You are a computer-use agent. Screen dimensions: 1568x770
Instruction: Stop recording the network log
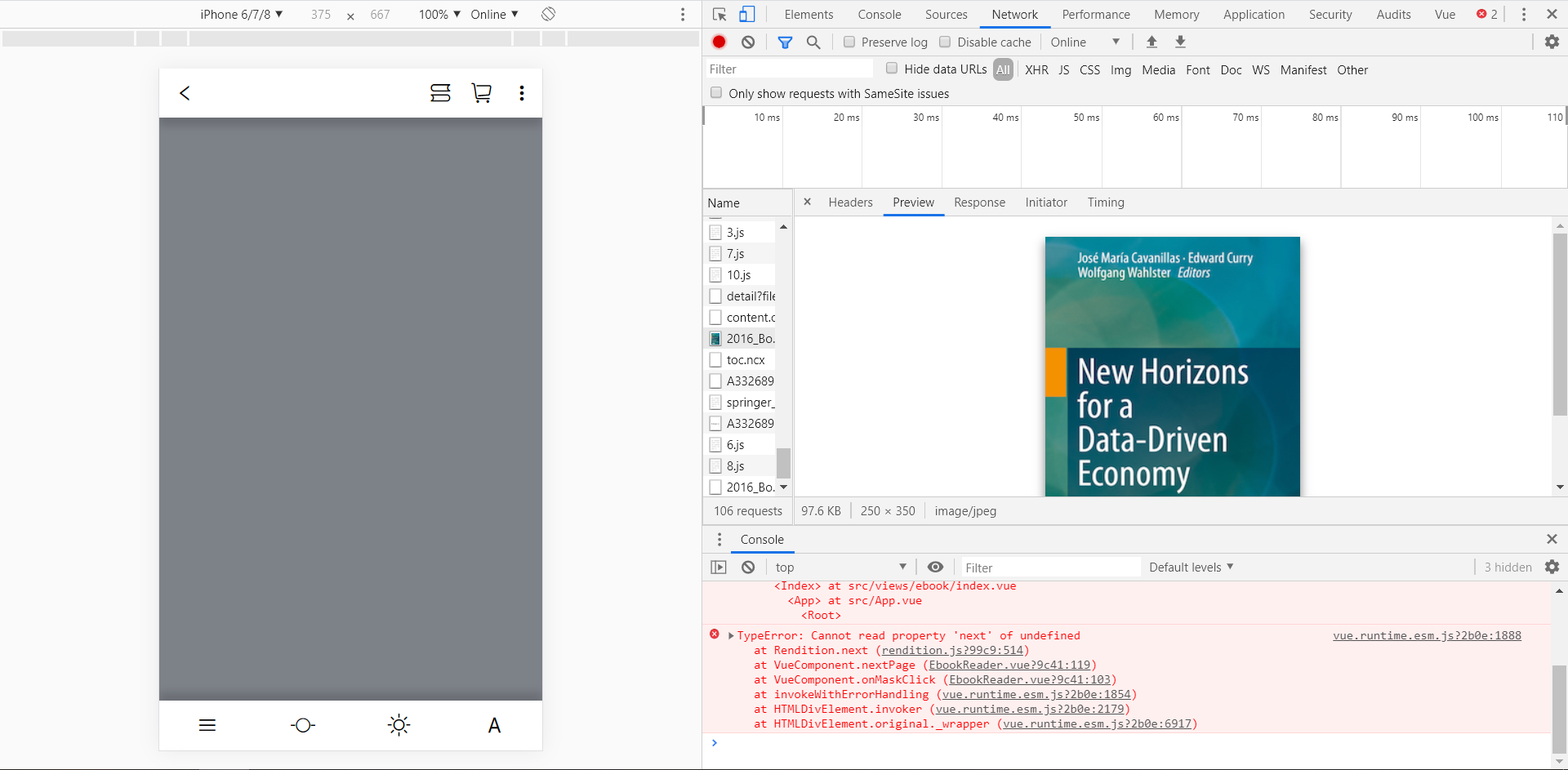pyautogui.click(x=719, y=42)
